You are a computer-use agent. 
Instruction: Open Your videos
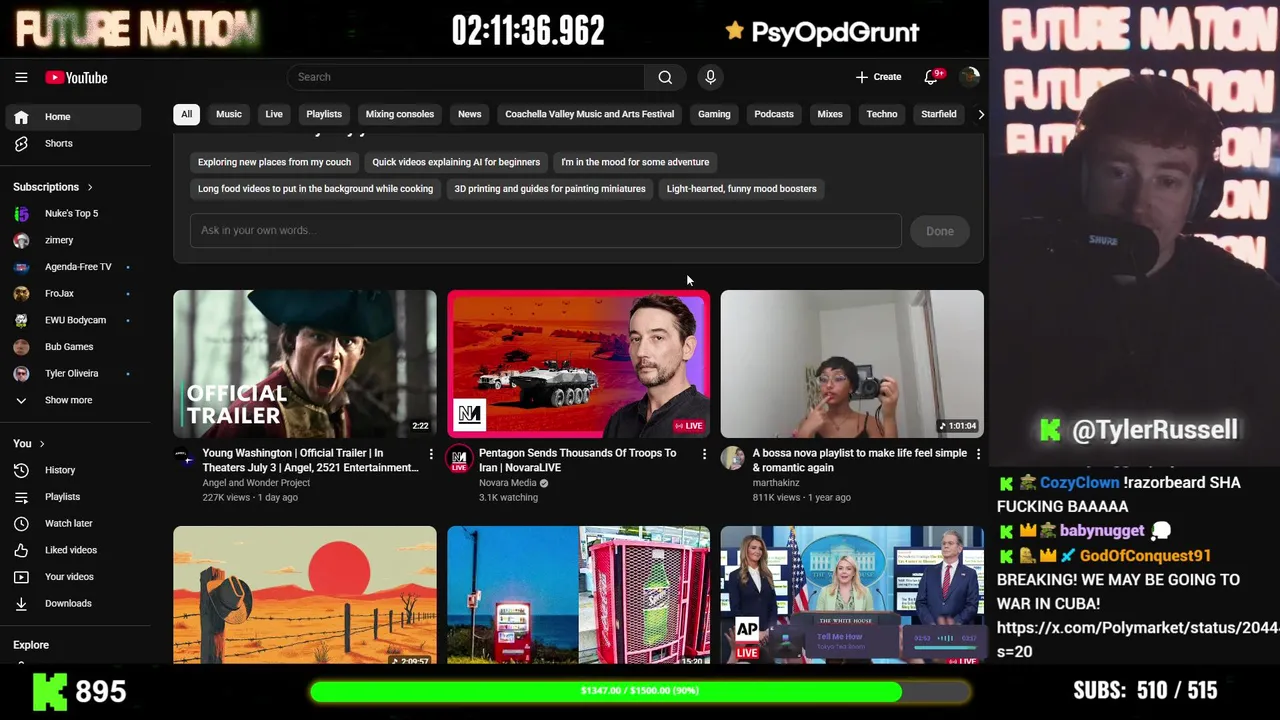pos(72,577)
